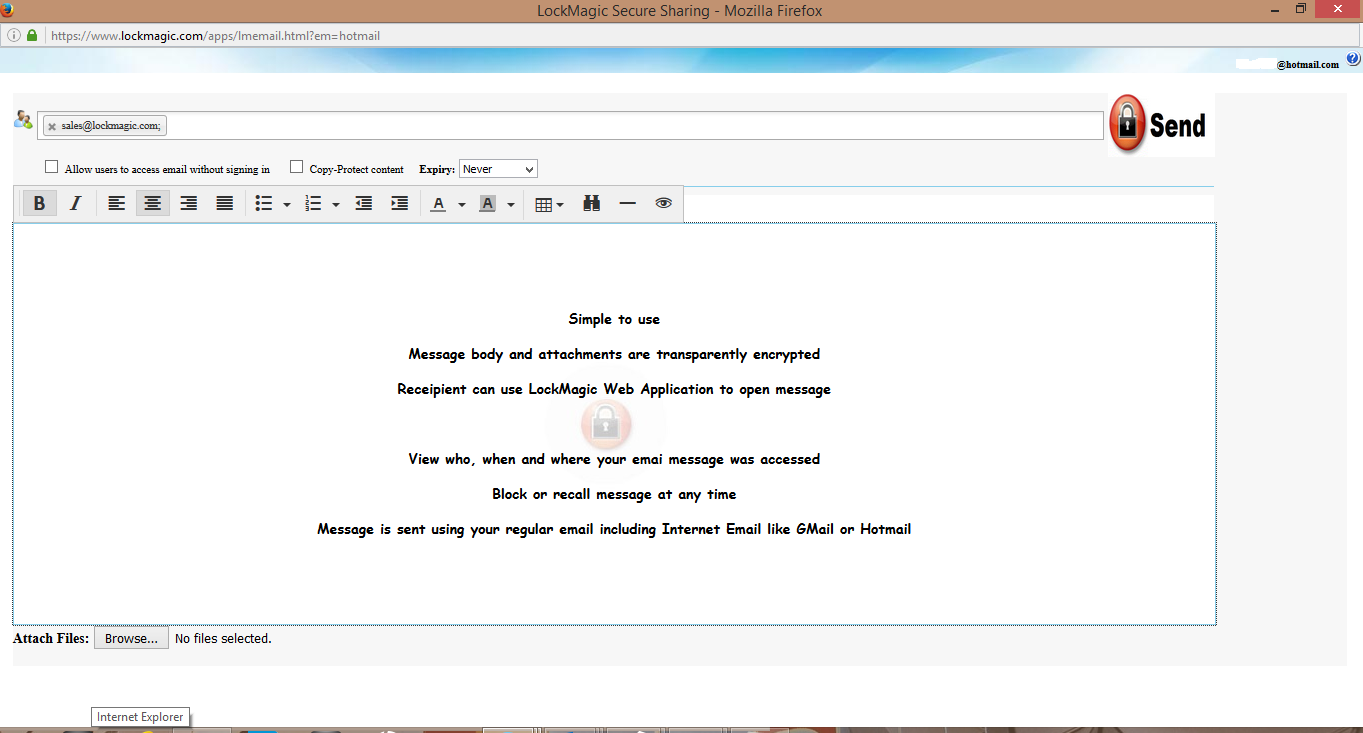Apply italic formatting
Viewport: 1363px width, 733px height.
coord(75,202)
